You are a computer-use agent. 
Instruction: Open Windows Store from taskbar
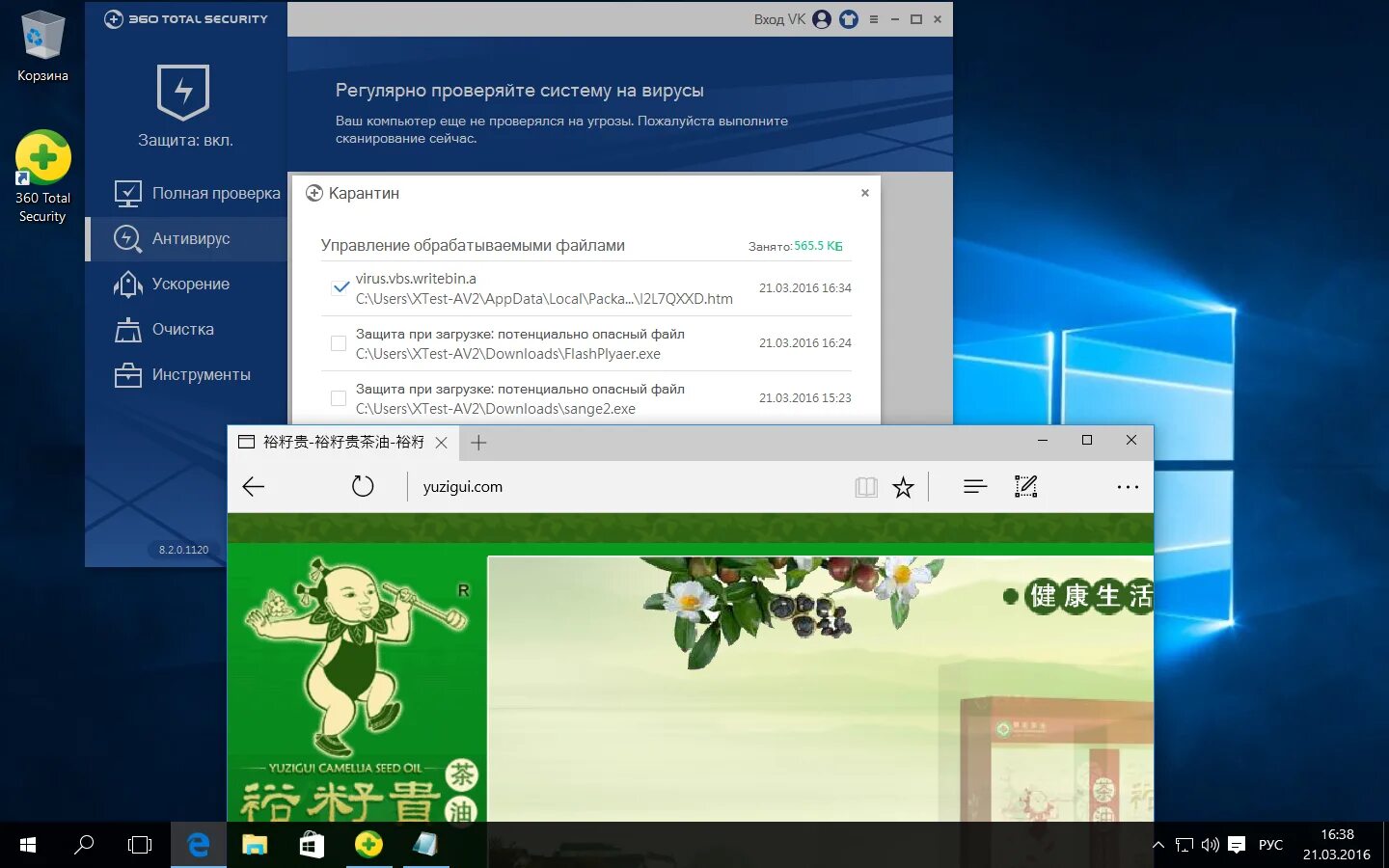(312, 845)
